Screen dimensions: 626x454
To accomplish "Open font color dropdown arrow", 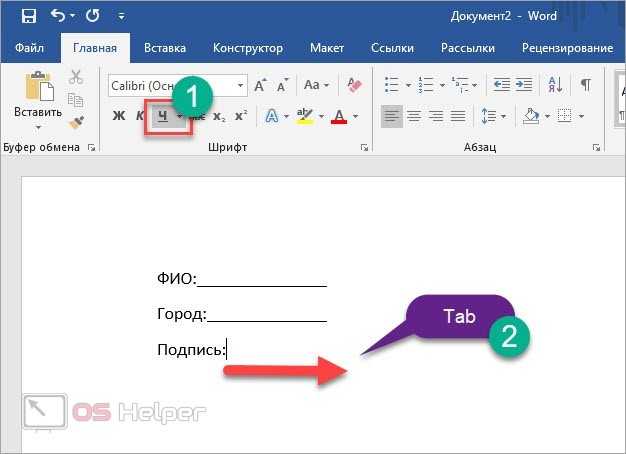I will pos(355,117).
